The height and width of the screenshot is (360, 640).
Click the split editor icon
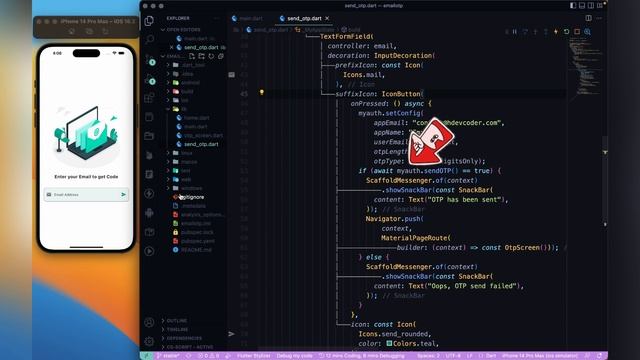[589, 18]
